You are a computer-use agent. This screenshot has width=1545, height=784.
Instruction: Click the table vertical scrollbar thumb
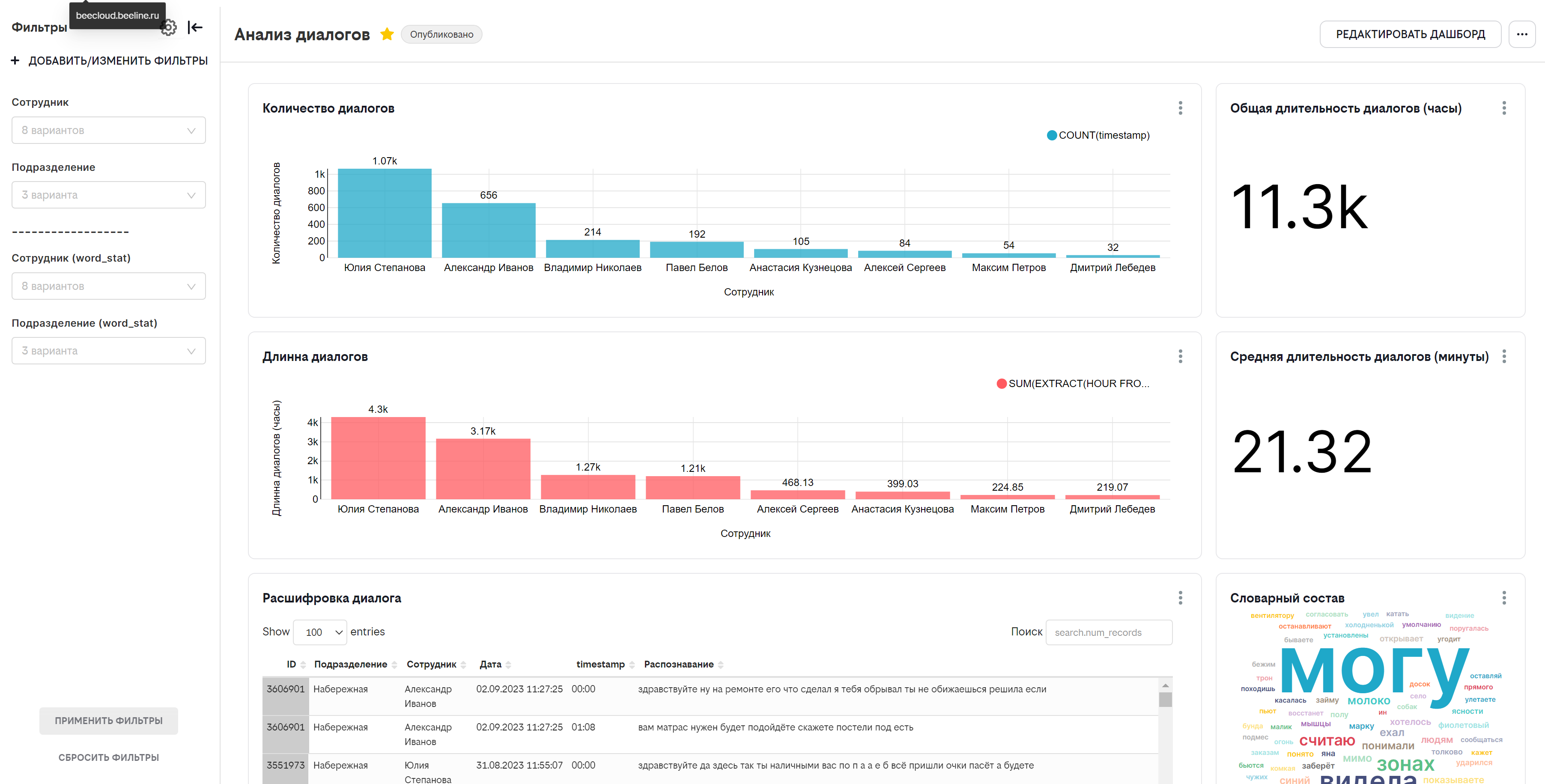pyautogui.click(x=1165, y=699)
